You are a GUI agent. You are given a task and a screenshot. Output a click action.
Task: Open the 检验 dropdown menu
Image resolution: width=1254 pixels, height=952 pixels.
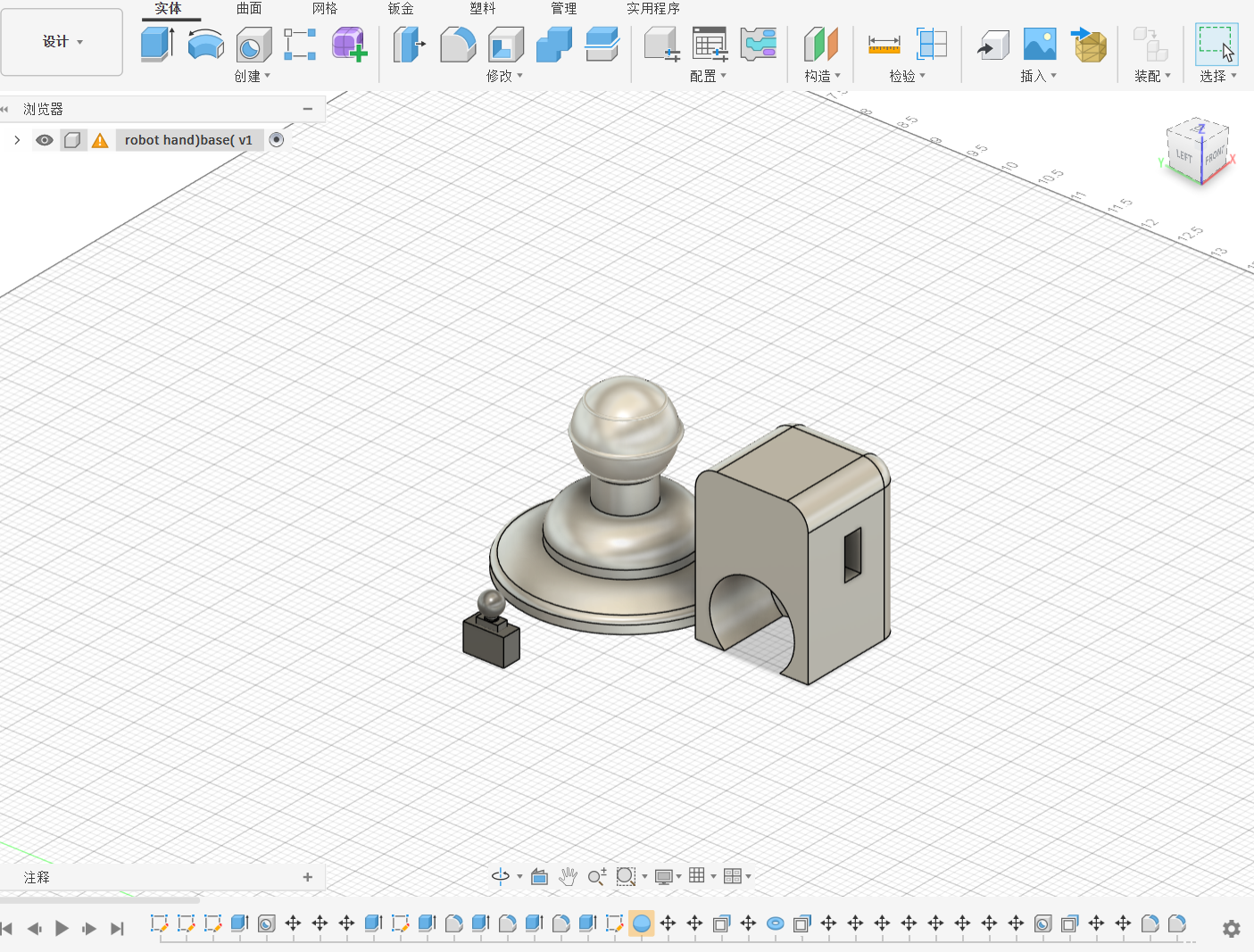[x=907, y=76]
